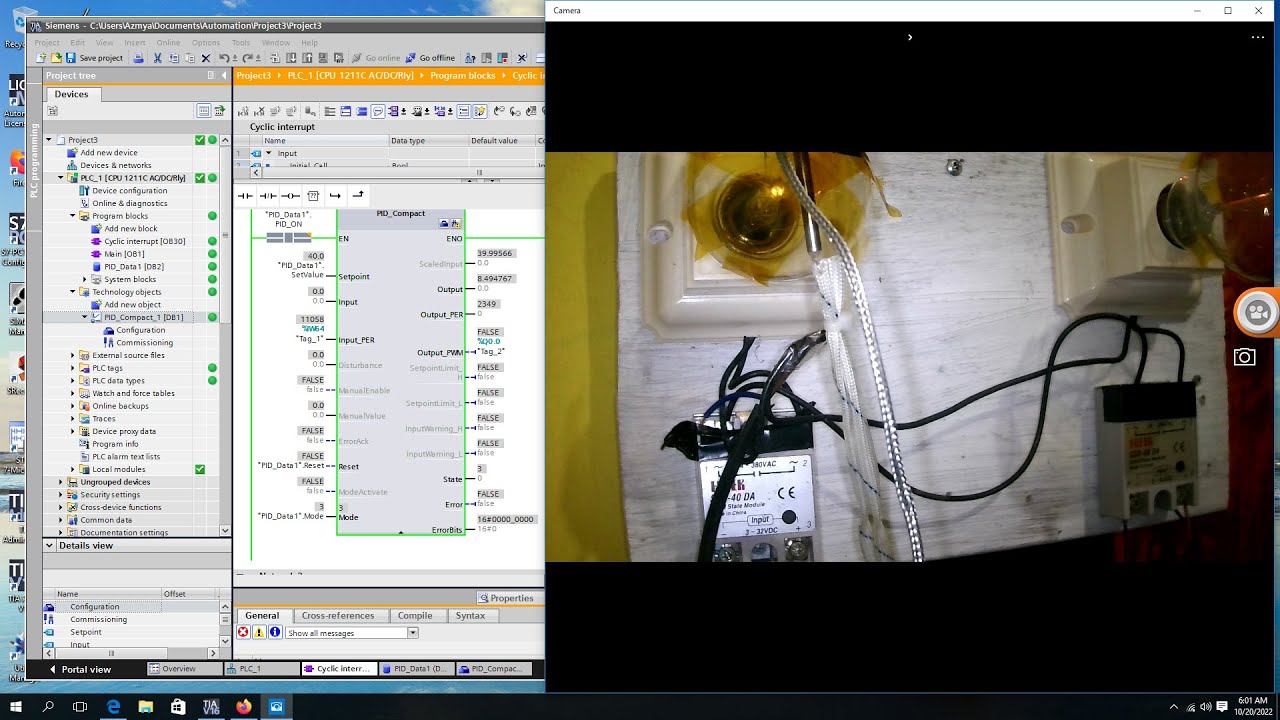This screenshot has width=1280, height=720.
Task: Click the Print icon in the TIA toolbar
Action: tap(139, 58)
